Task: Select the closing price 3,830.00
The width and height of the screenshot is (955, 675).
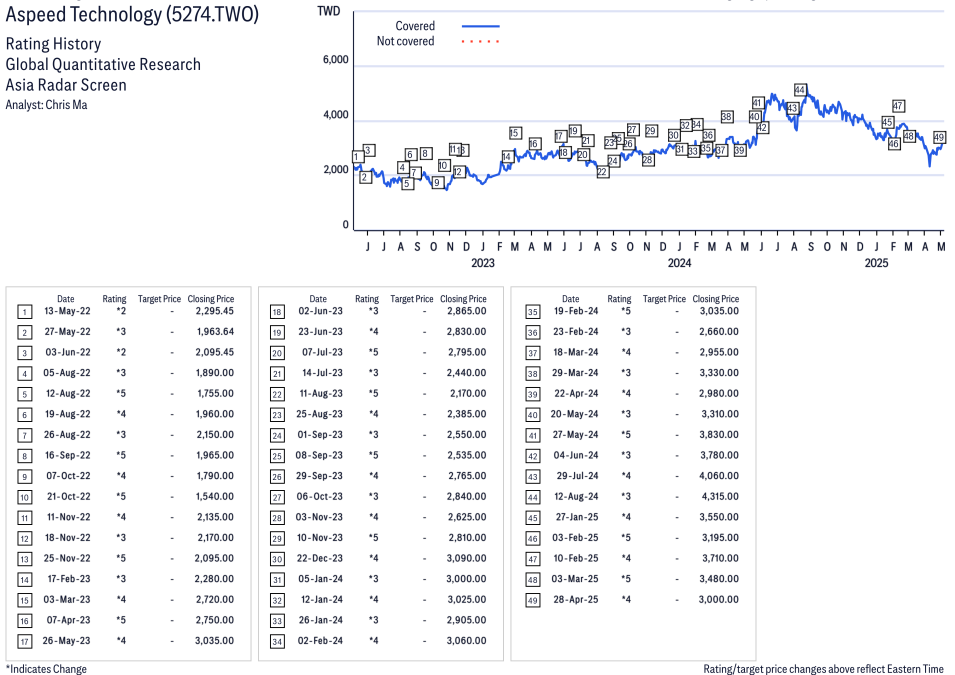Action: click(x=719, y=434)
